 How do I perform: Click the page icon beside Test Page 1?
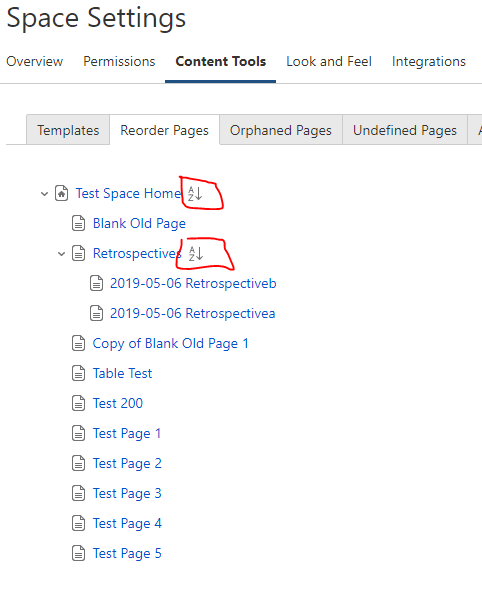(x=79, y=433)
